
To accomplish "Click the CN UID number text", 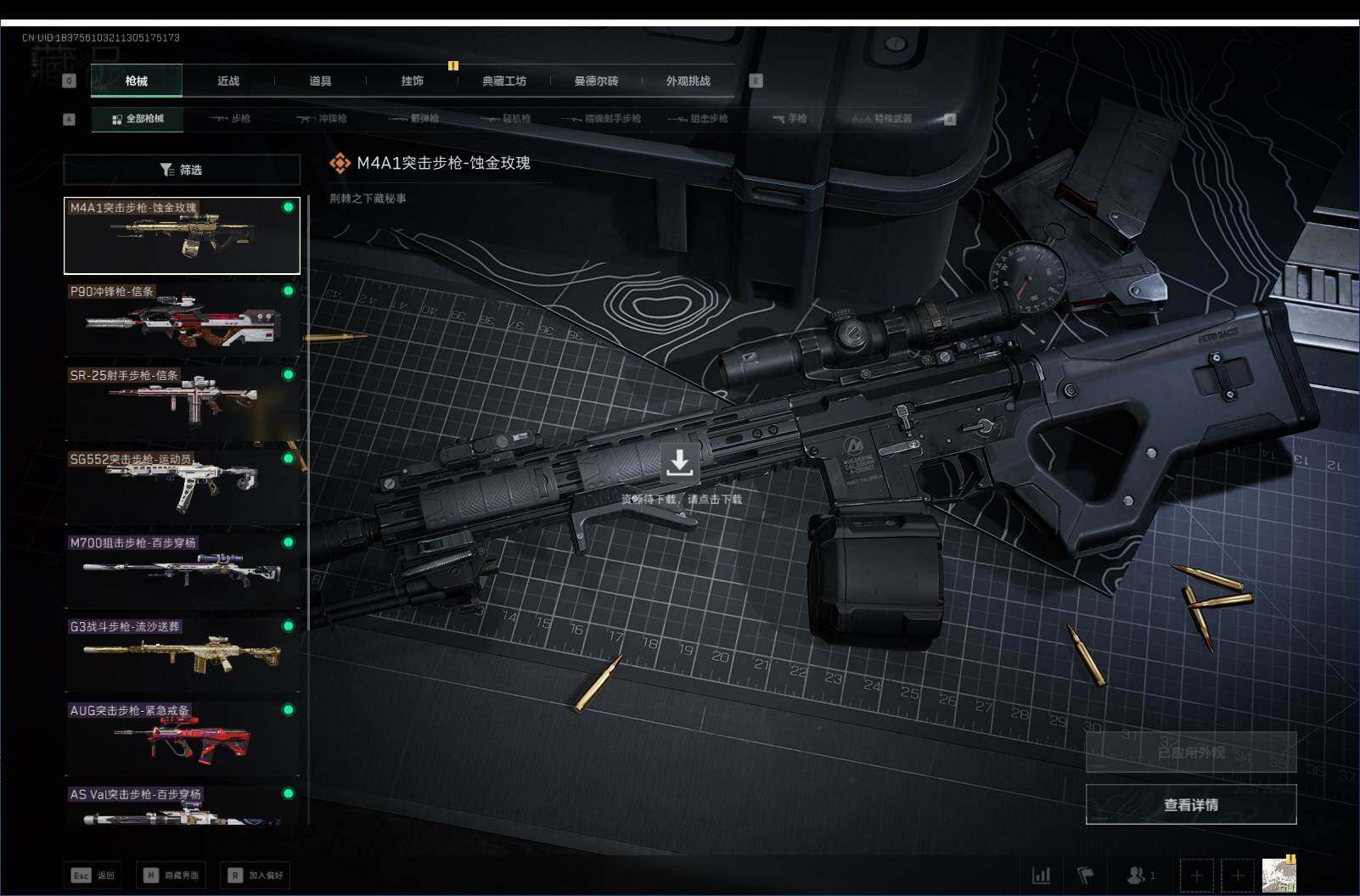I will click(x=101, y=38).
